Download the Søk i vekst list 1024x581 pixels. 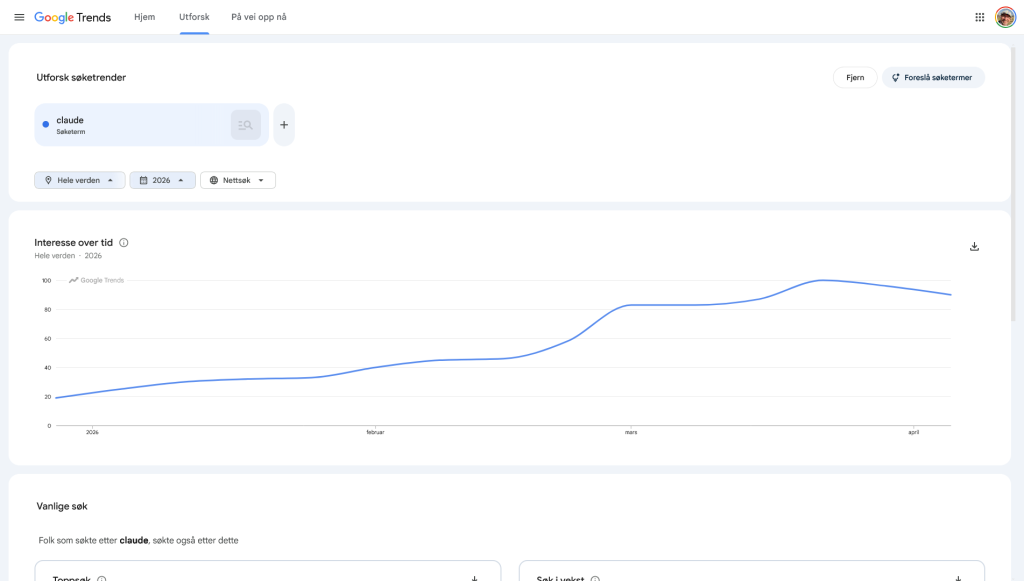tap(958, 578)
